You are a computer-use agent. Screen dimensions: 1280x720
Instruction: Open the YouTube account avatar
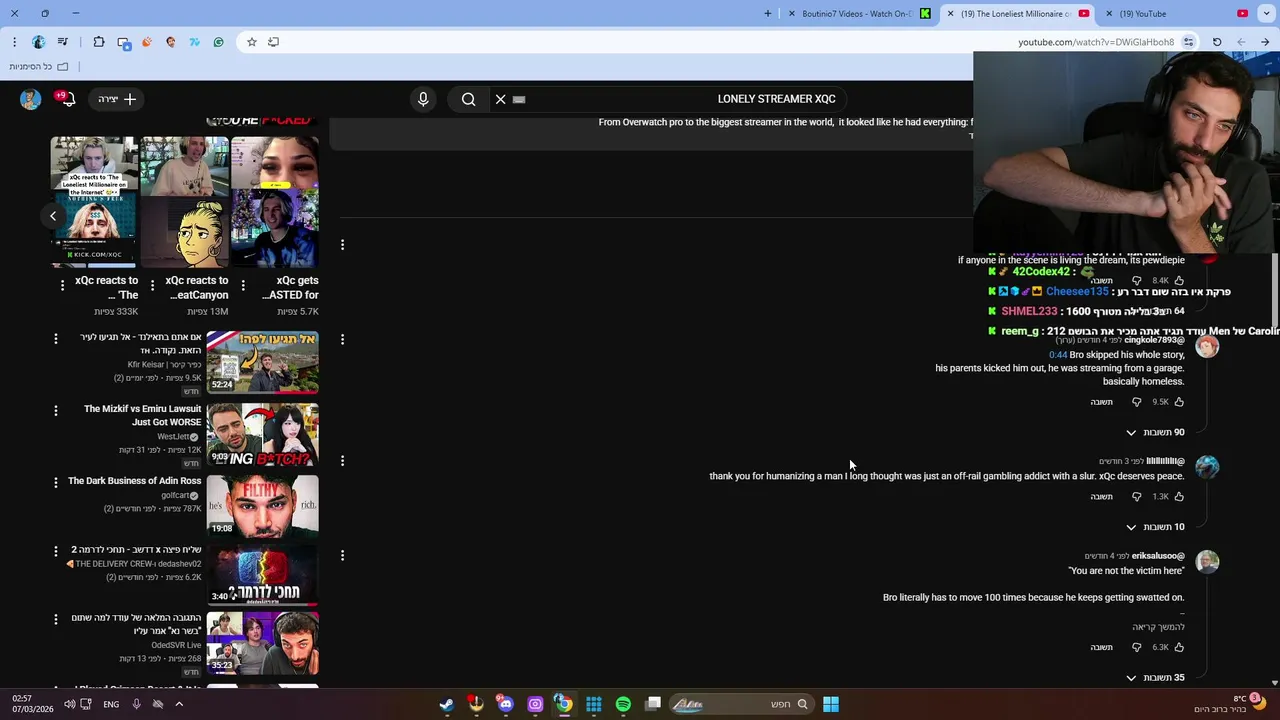pyautogui.click(x=30, y=99)
